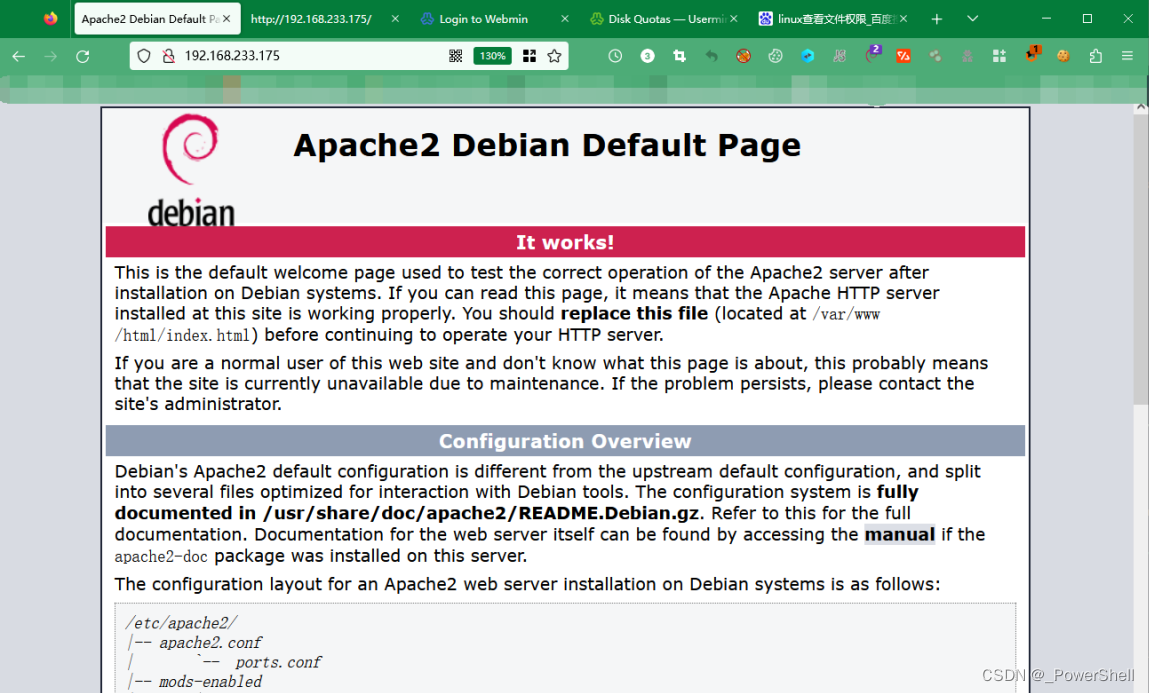This screenshot has height=693, width=1149.
Task: Click the forward navigation arrow
Action: 51,56
